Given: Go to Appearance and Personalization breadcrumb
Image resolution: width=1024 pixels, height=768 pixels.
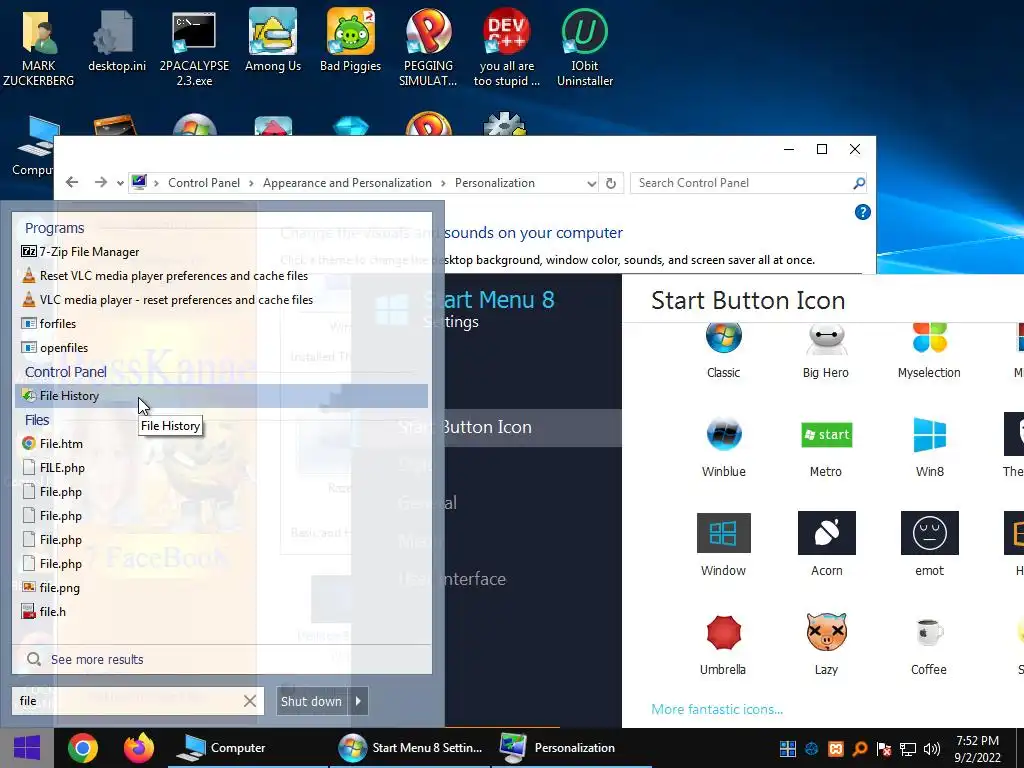Looking at the screenshot, I should pyautogui.click(x=347, y=184).
